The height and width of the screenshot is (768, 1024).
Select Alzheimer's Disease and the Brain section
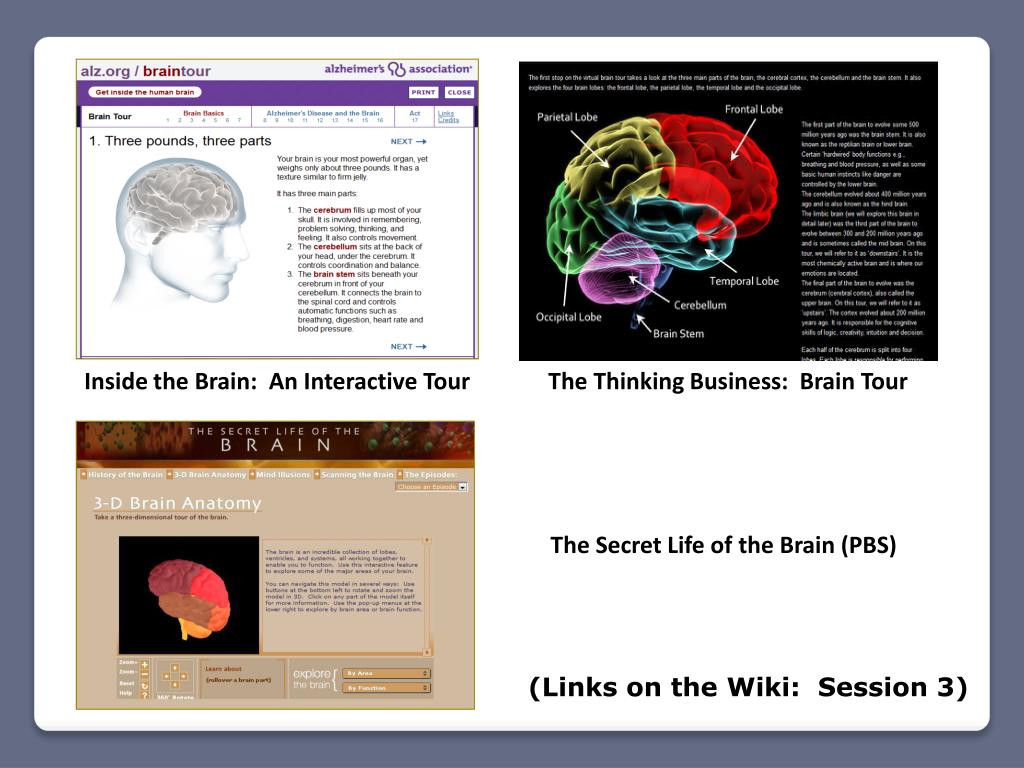tap(323, 113)
